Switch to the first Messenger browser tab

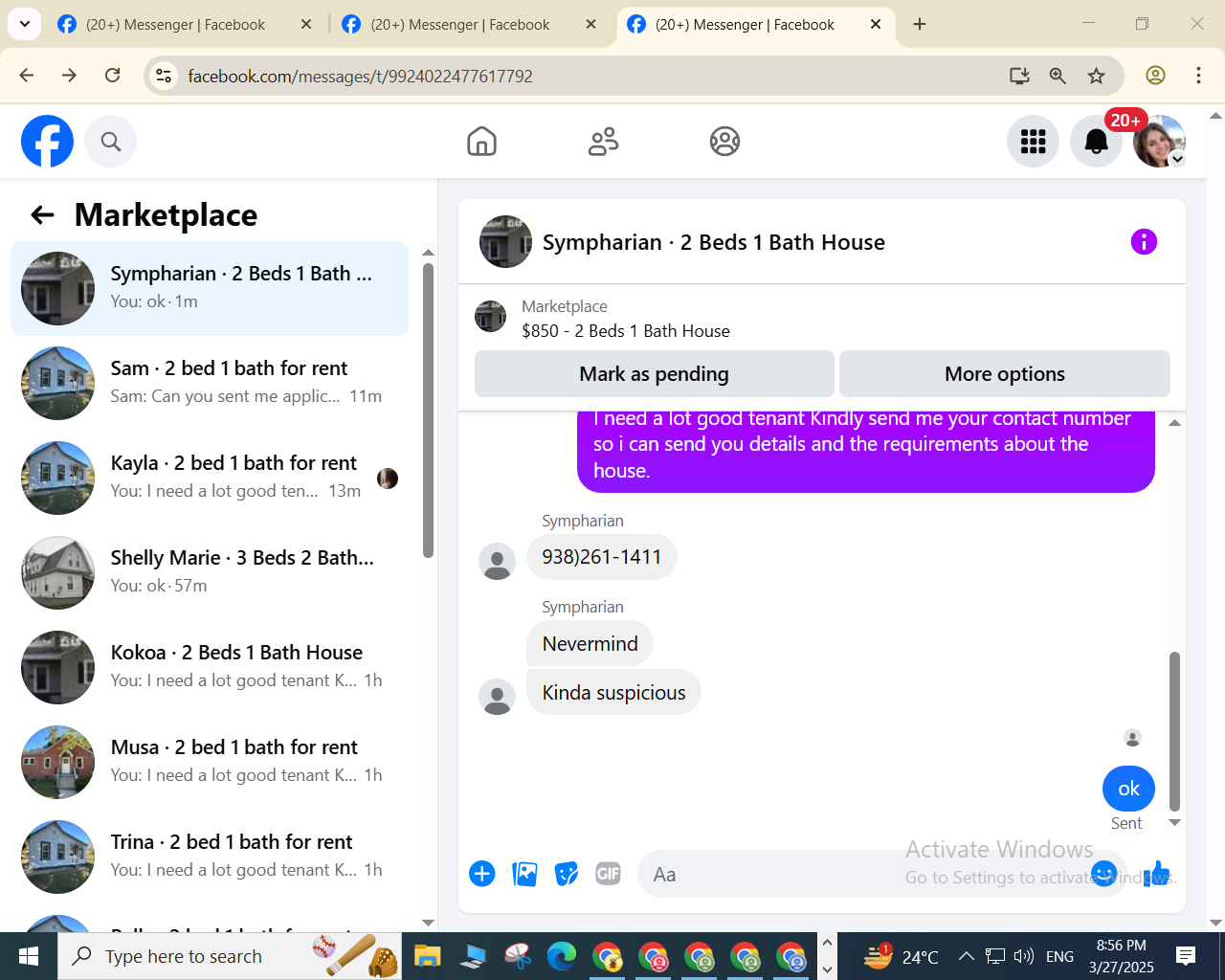point(185,24)
